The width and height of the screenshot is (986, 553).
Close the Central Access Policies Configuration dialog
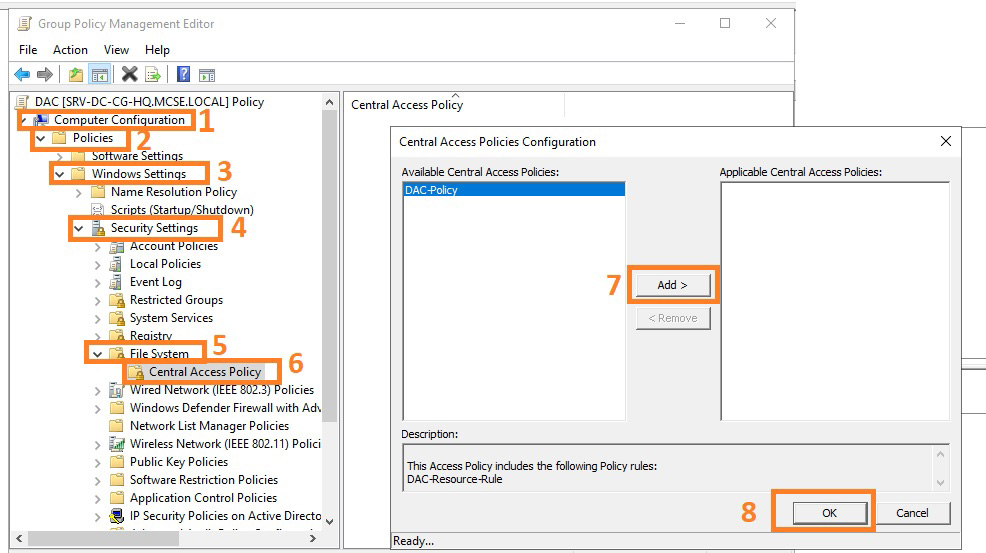[945, 142]
